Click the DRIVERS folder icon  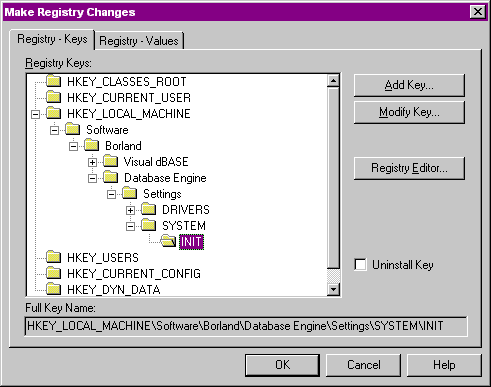(149, 209)
